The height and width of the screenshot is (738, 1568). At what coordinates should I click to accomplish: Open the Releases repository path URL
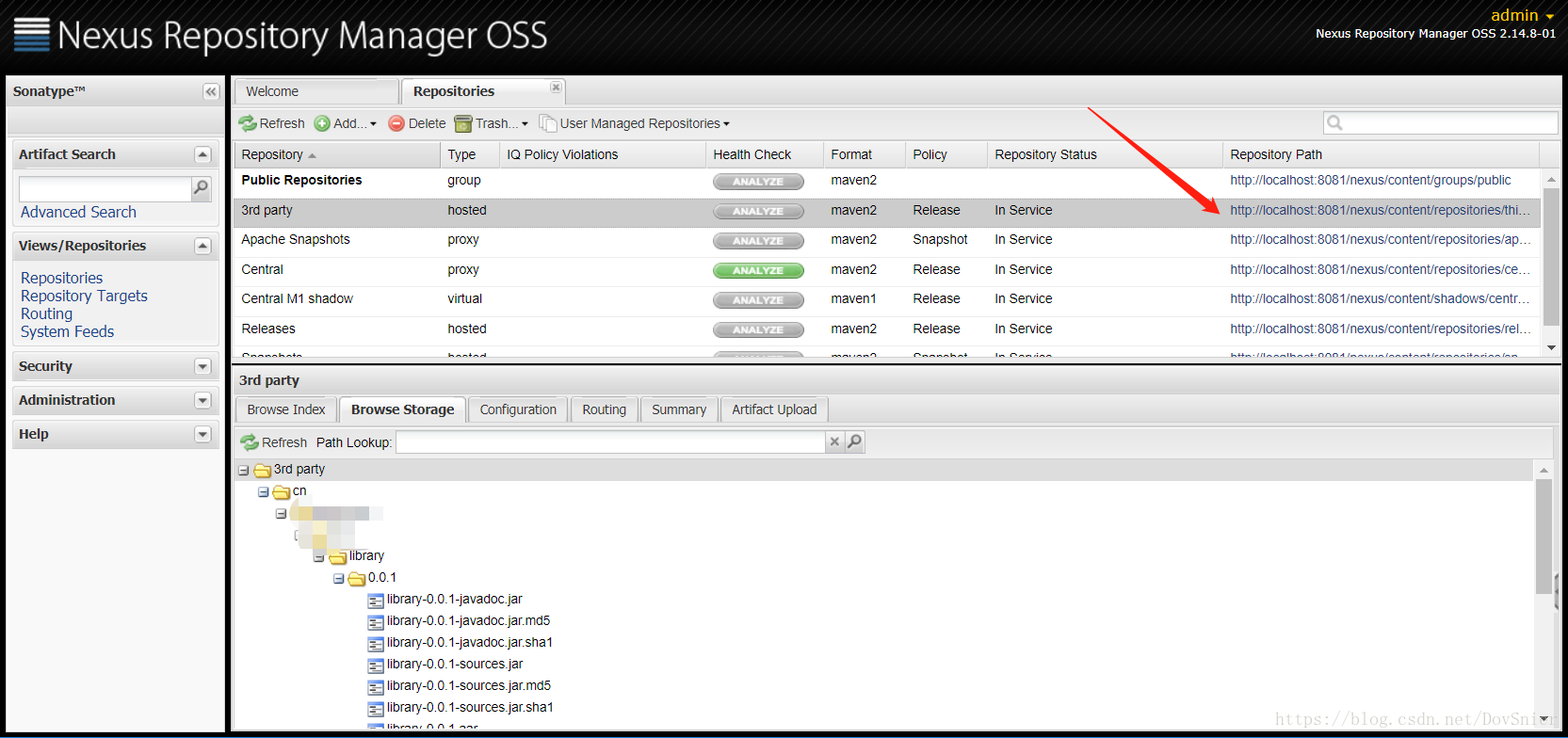[x=1380, y=329]
